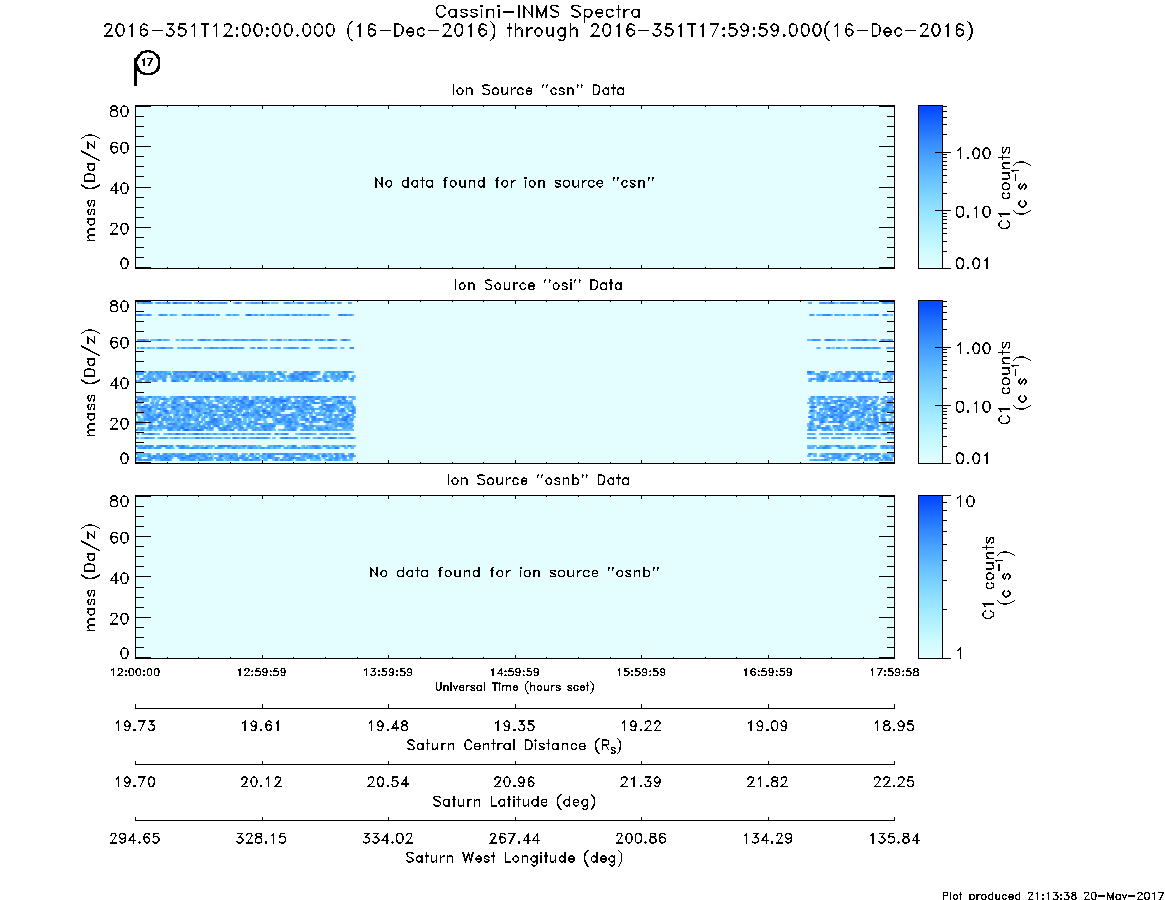Click the "Plot produced 21:13:38 20-May-2017" footer
This screenshot has width=1165, height=900.
[x=1053, y=895]
